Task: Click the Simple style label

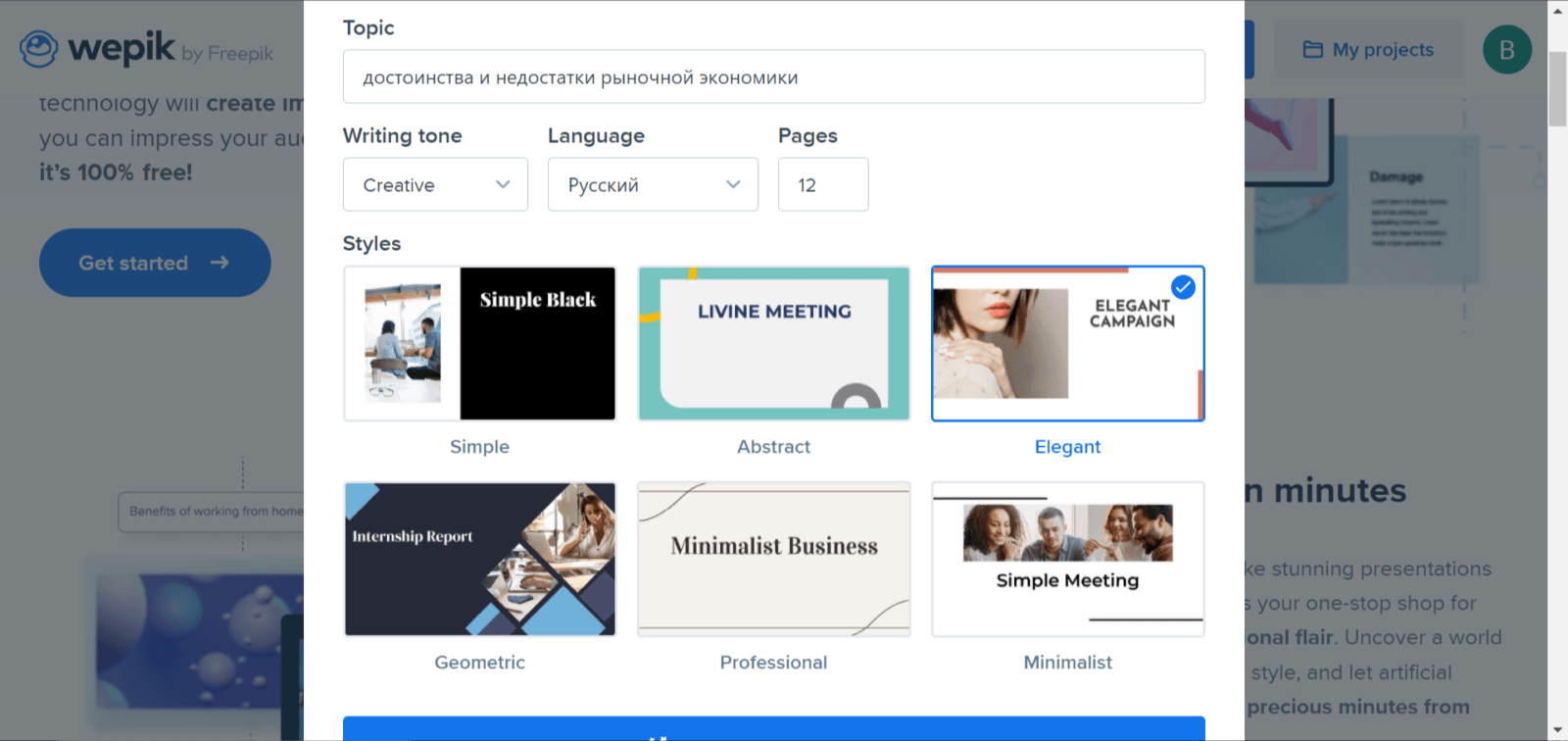Action: 479,447
